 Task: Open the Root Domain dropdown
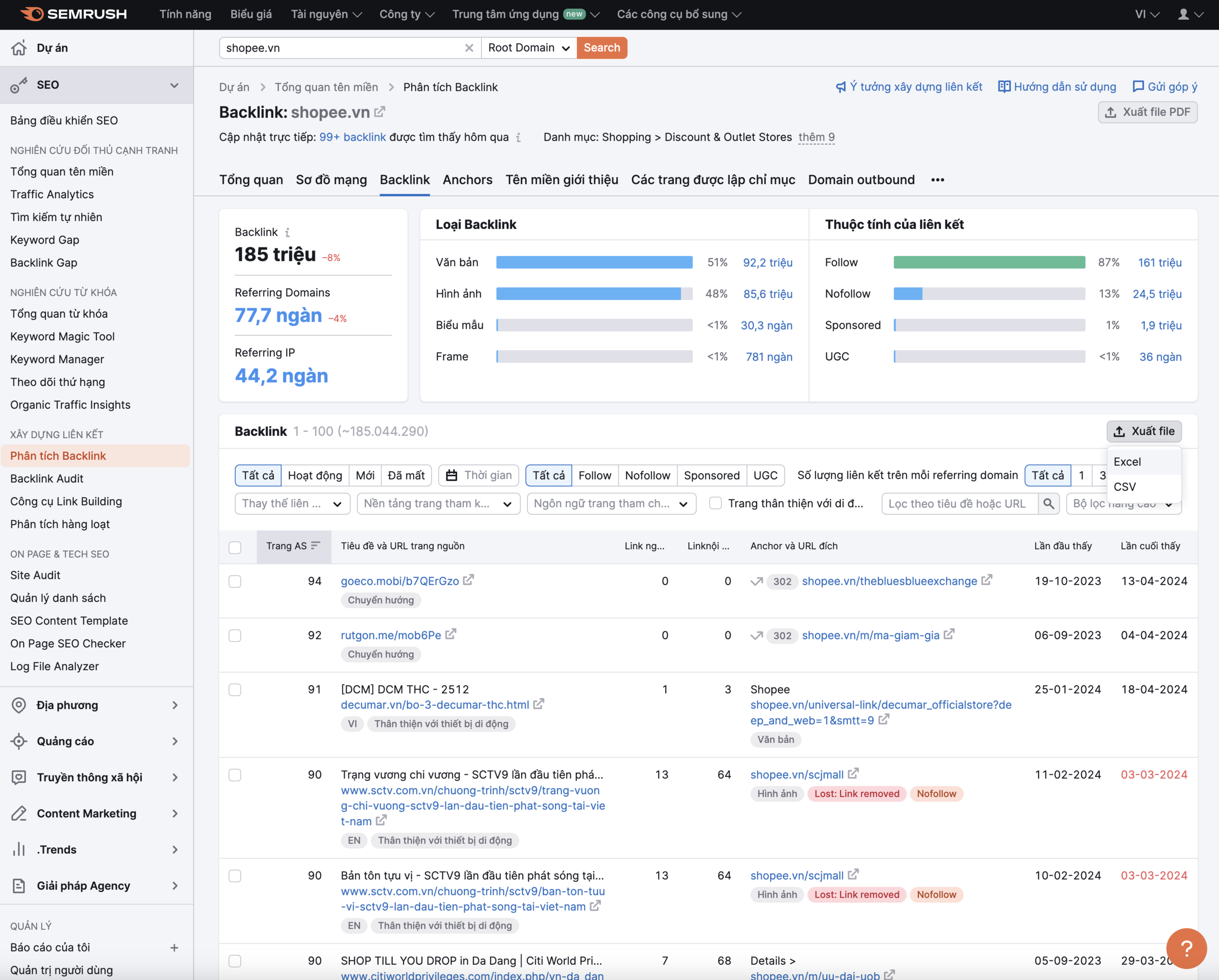point(529,48)
